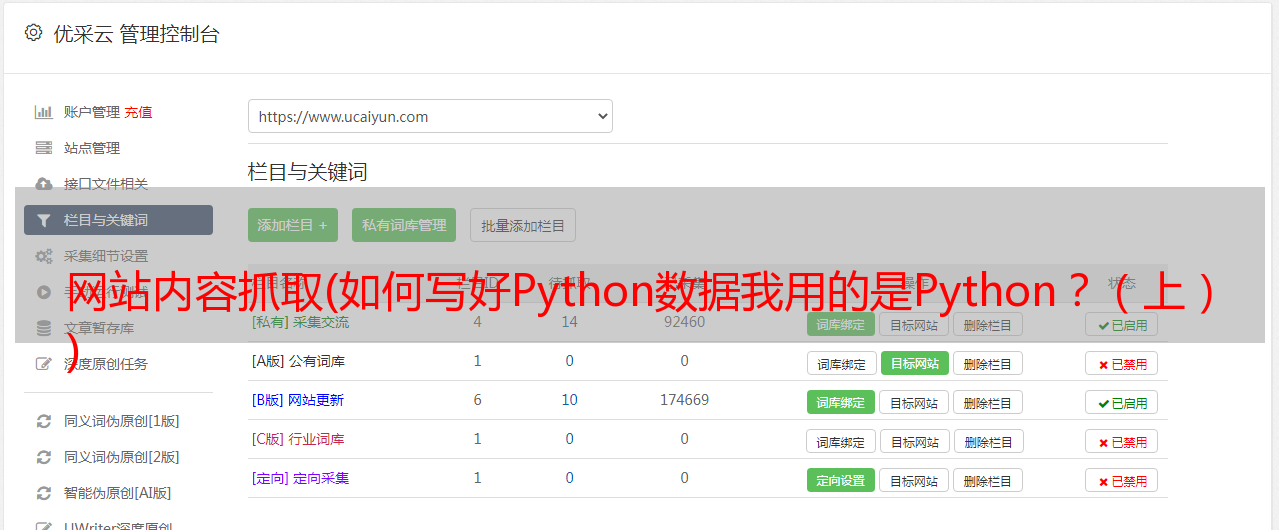
Task: Click the 私有词库管理 button
Action: (404, 225)
